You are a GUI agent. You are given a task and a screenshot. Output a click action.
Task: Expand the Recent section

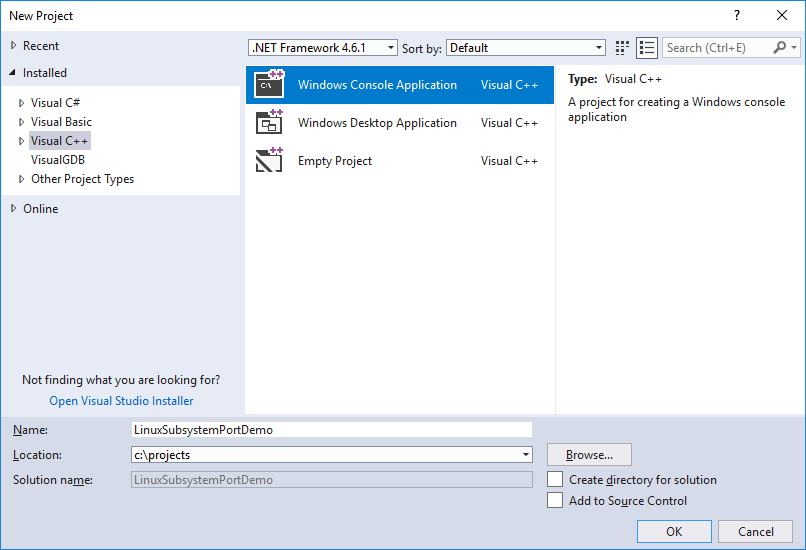[13, 45]
